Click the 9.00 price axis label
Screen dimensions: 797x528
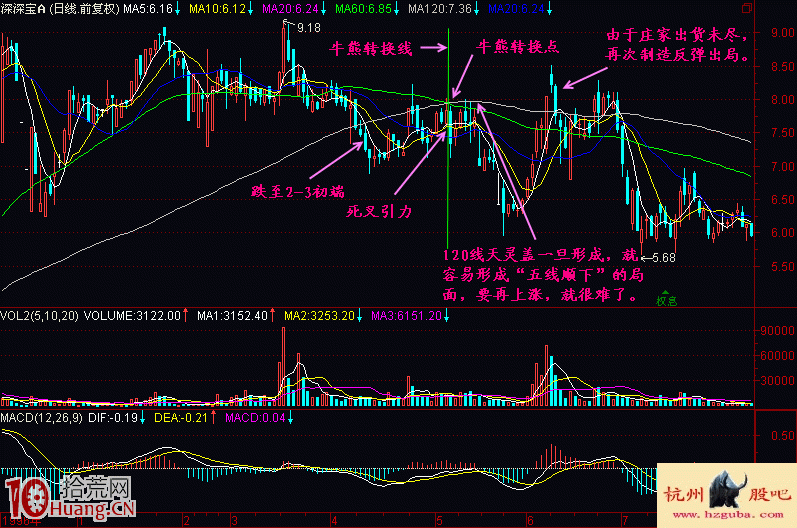tap(783, 33)
